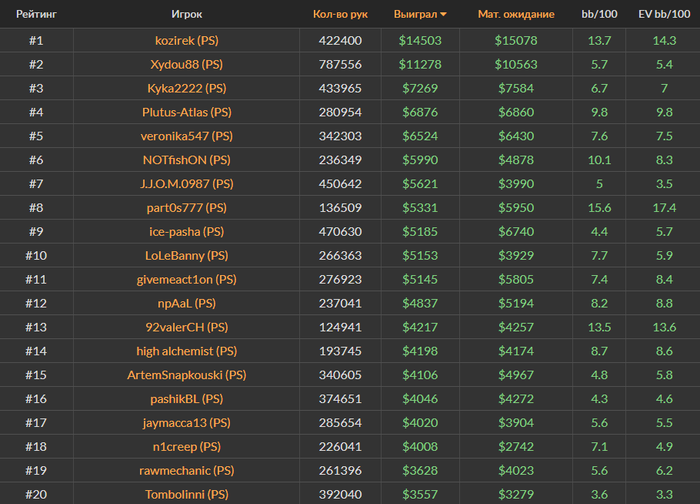Image resolution: width=700 pixels, height=504 pixels.
Task: Click the EV bb/100 column header
Action: coord(664,14)
